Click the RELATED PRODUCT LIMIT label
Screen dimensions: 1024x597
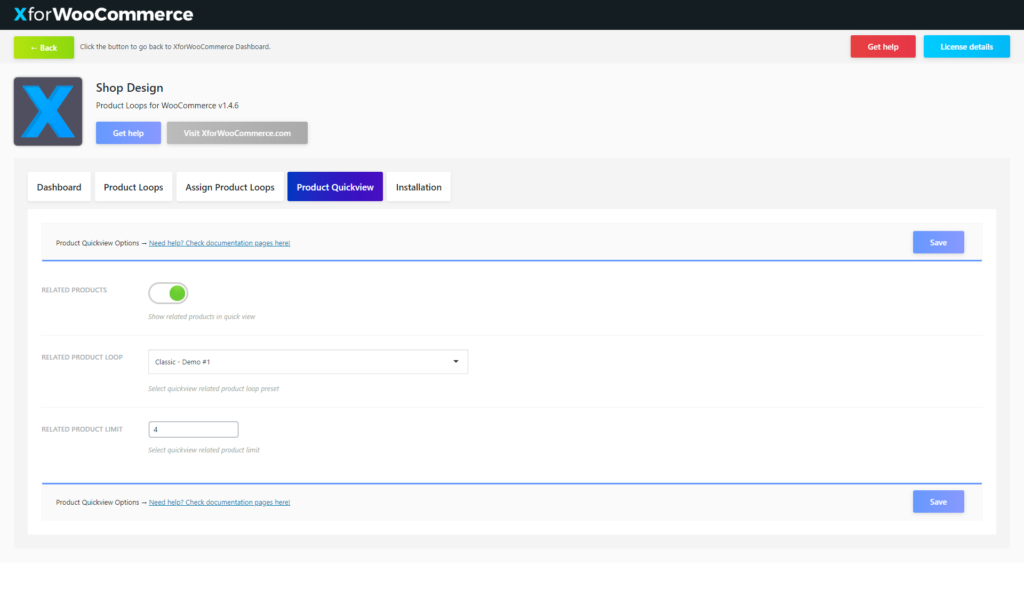(82, 429)
